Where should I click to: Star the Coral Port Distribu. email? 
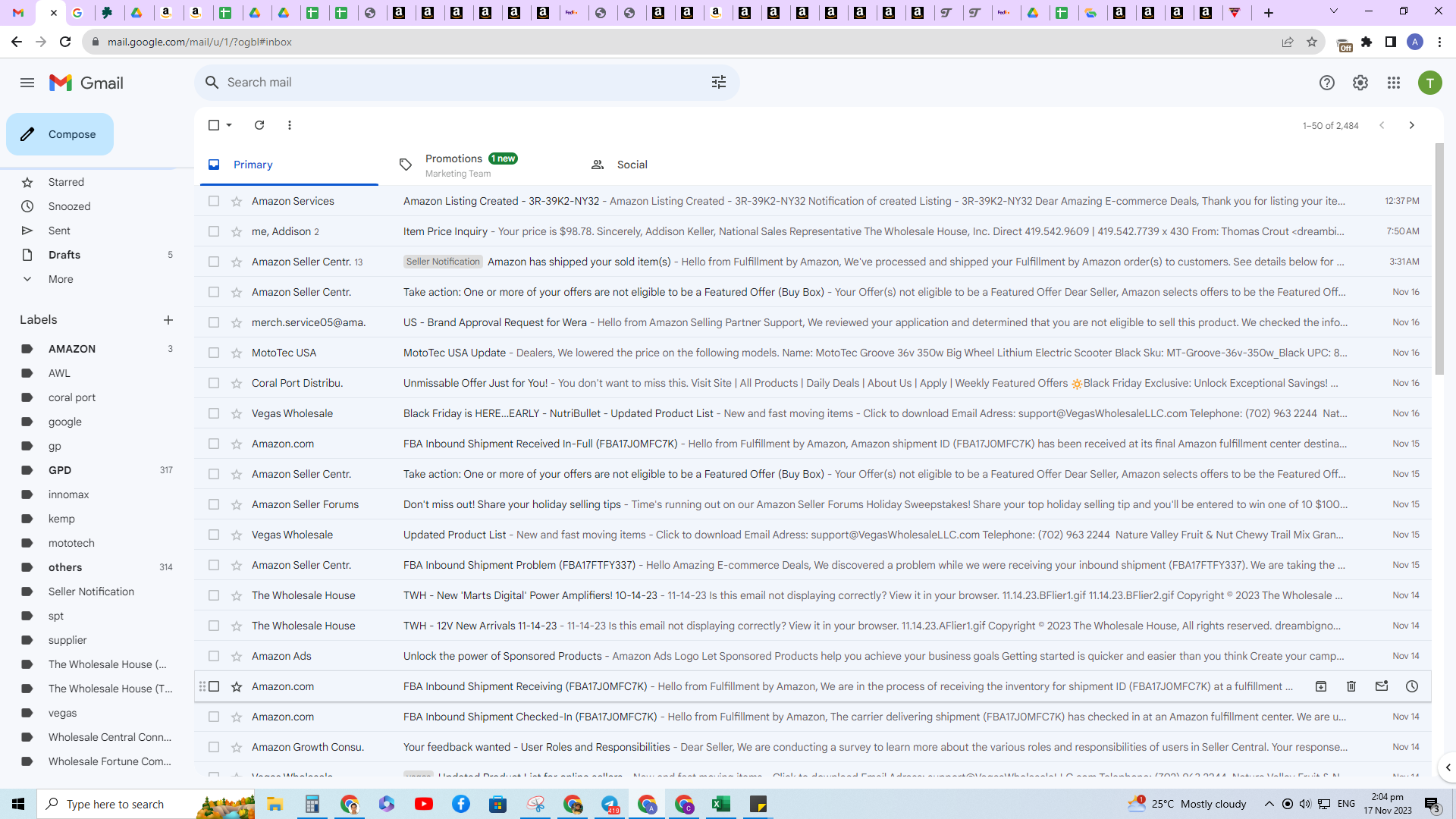tap(237, 383)
